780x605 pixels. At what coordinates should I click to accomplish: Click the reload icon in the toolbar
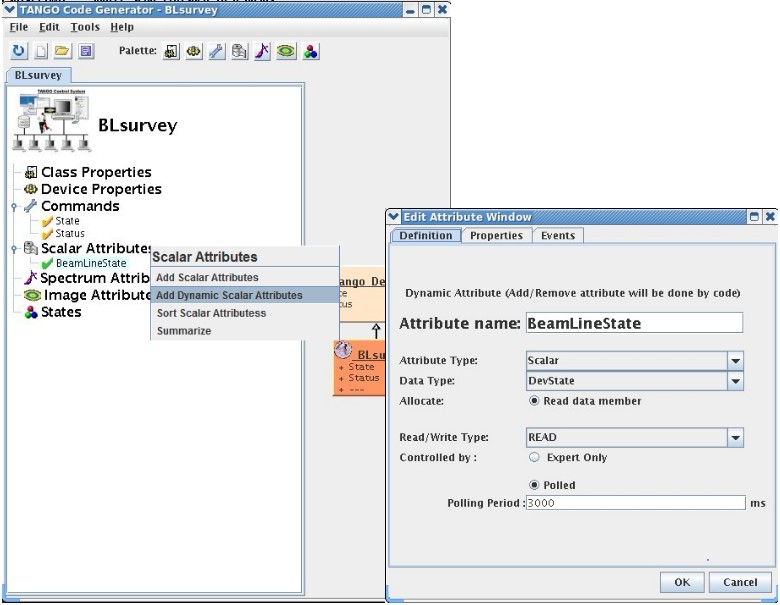coord(20,51)
